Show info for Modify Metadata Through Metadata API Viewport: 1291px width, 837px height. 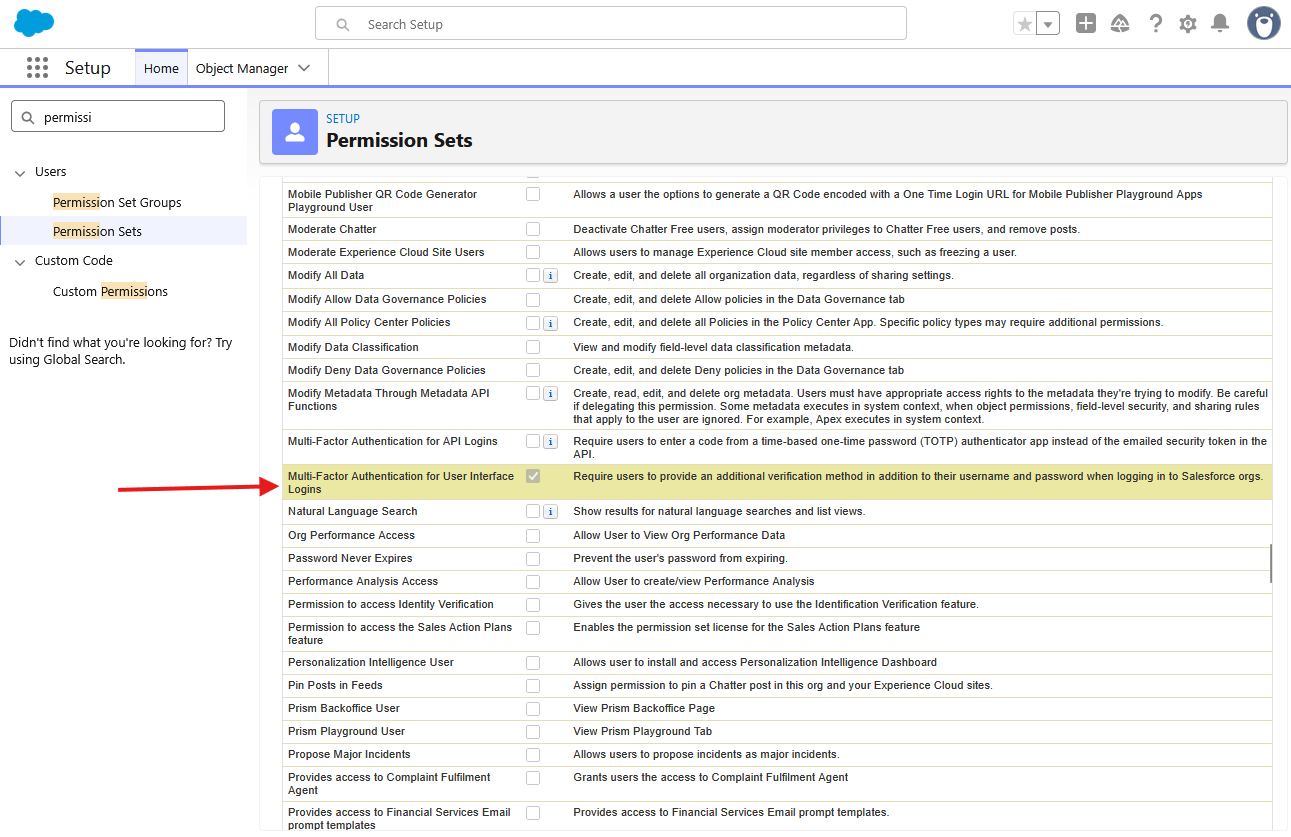coord(550,394)
